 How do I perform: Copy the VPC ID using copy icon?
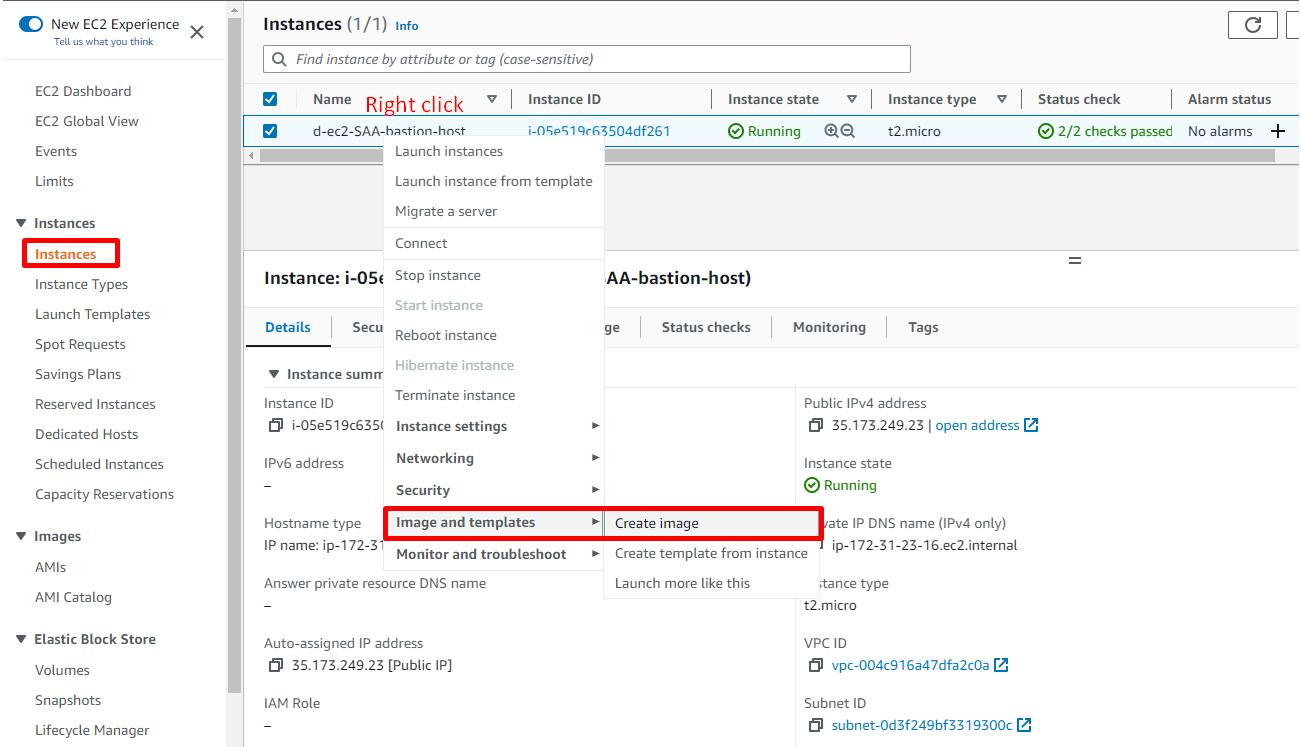816,665
